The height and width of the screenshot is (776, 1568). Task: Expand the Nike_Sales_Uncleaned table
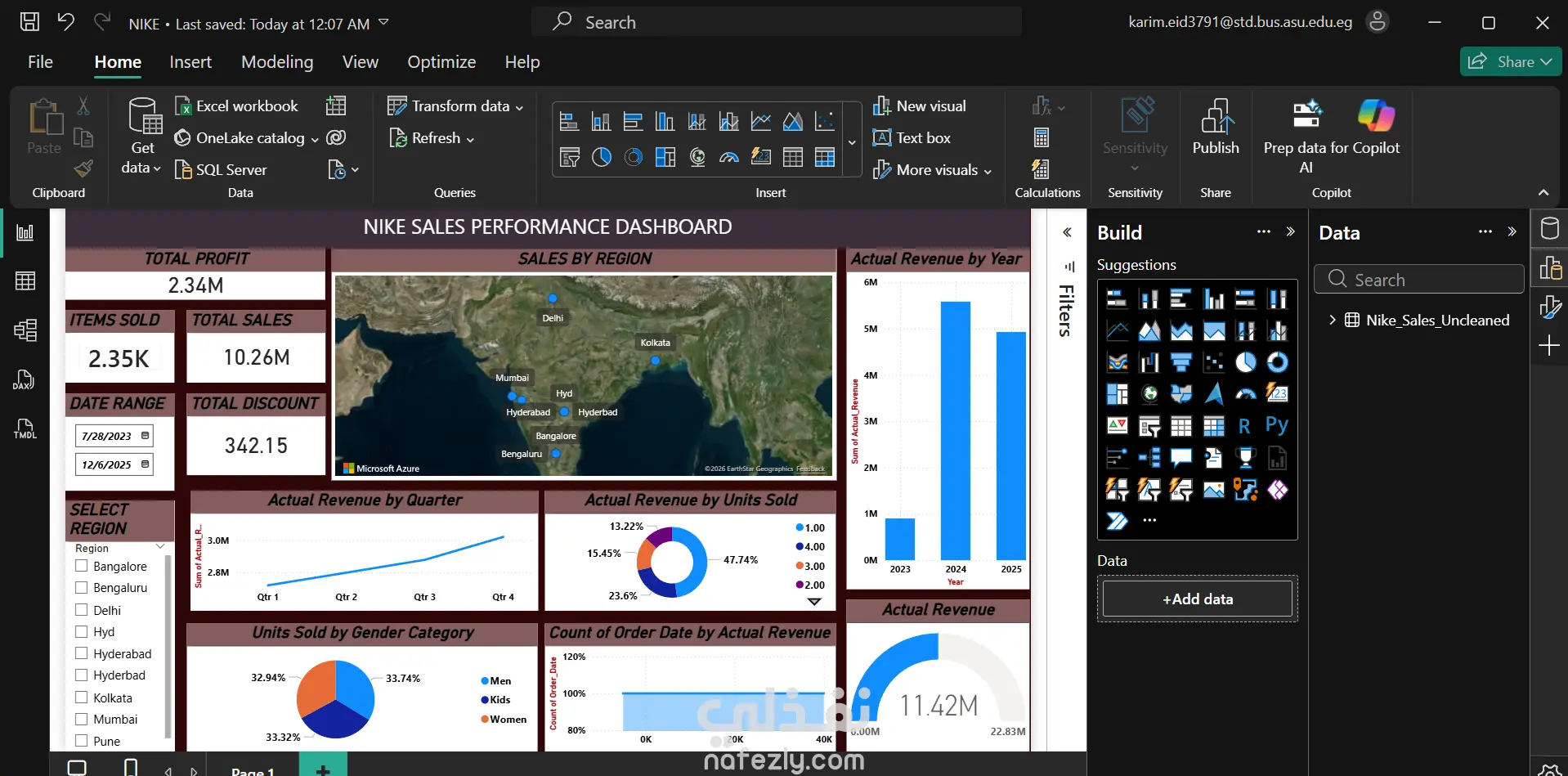point(1333,320)
